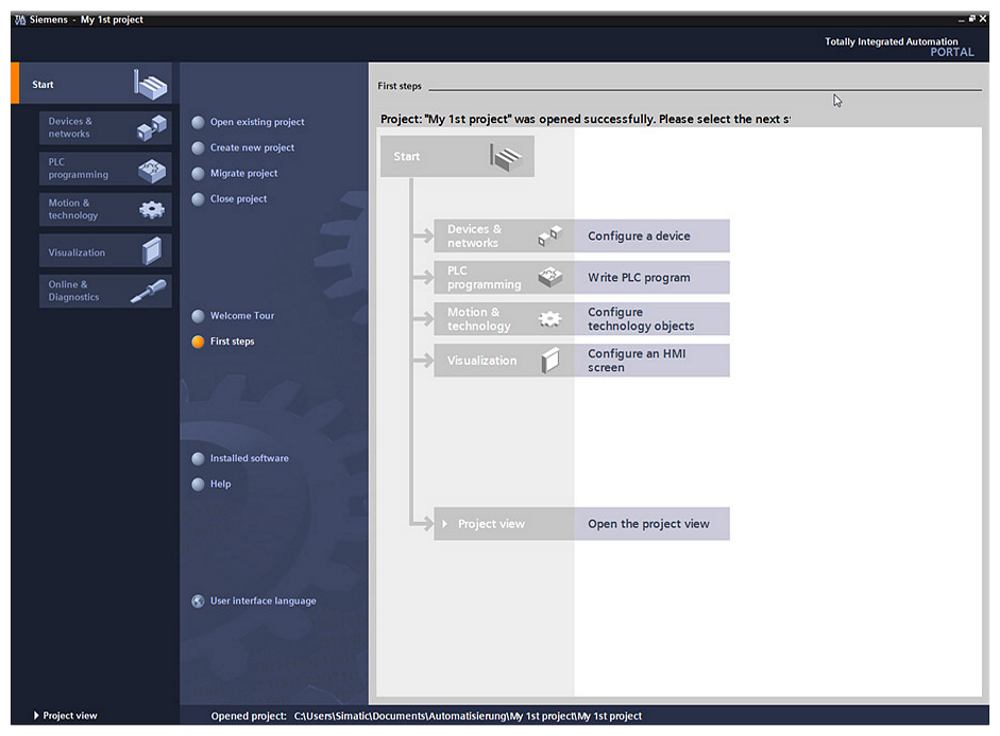Image resolution: width=1000 pixels, height=736 pixels.
Task: Click the Help link text
Action: [x=221, y=484]
